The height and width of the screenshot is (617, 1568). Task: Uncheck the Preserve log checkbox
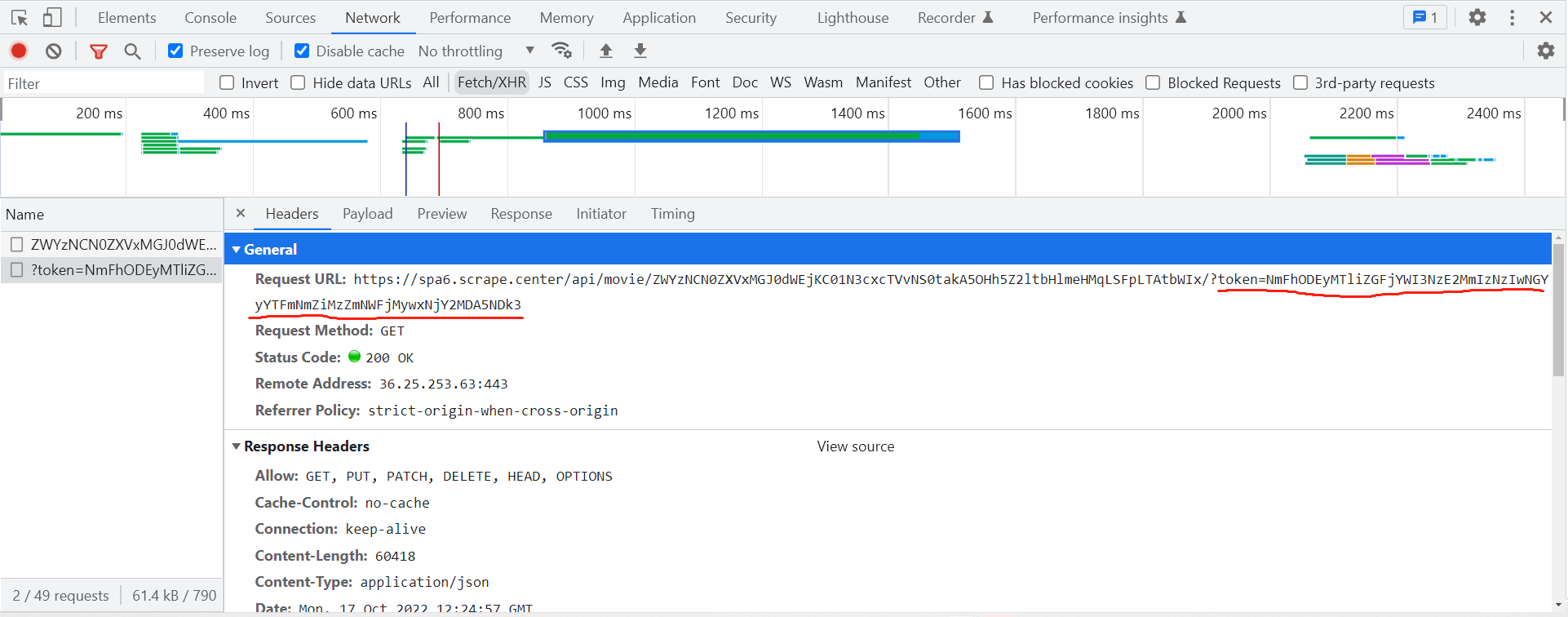point(175,51)
